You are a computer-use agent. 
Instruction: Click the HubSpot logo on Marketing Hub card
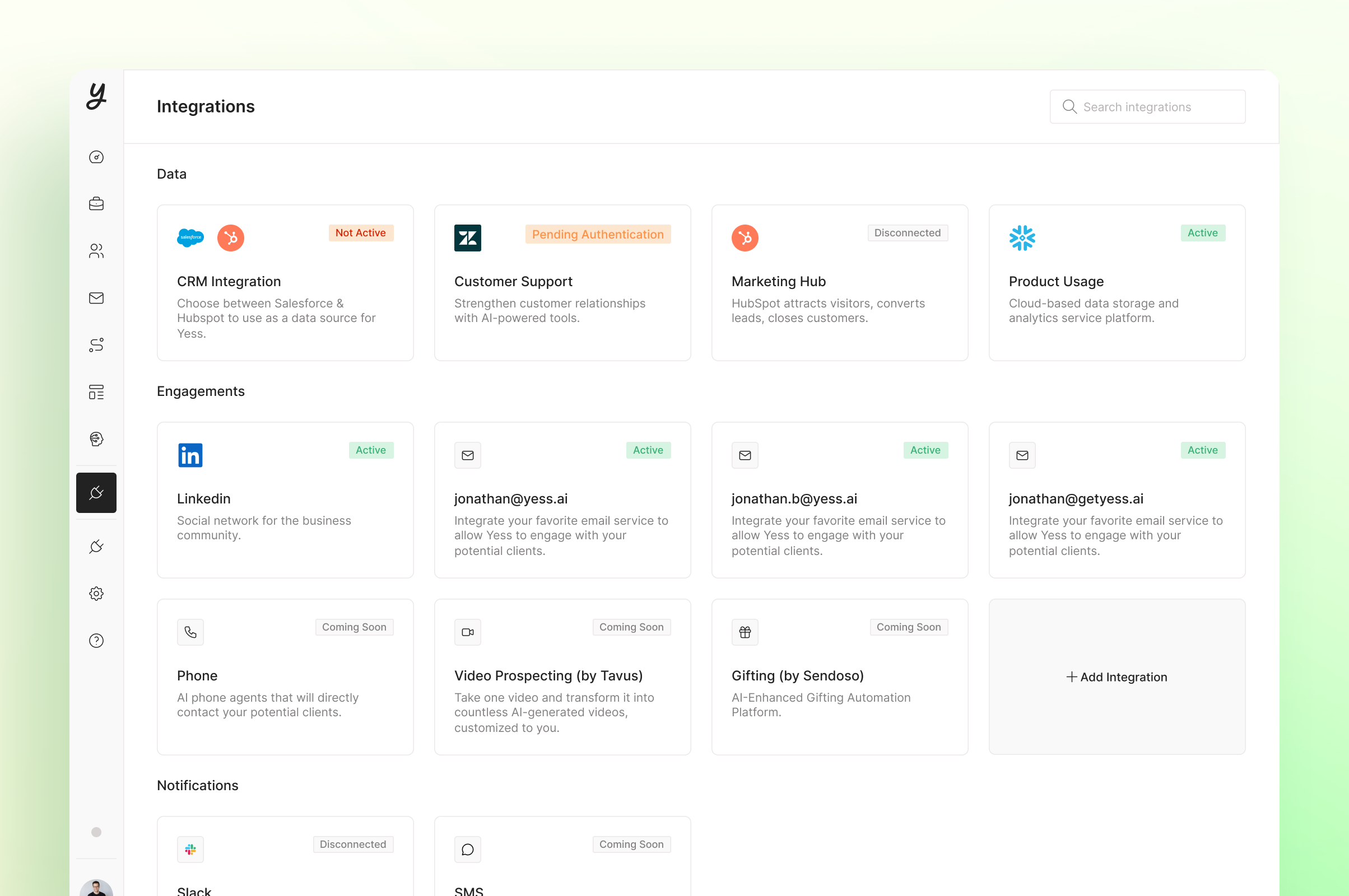[745, 237]
